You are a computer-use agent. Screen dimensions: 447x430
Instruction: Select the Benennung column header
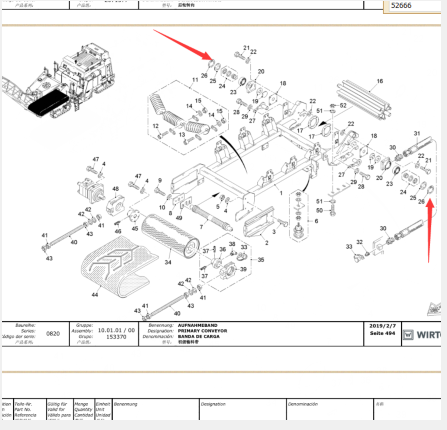click(126, 404)
